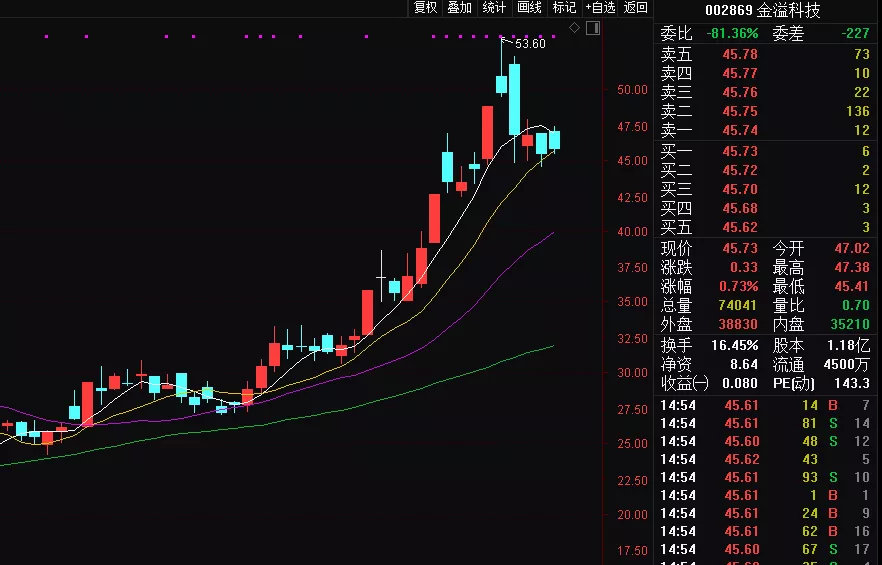This screenshot has width=882, height=565.
Task: Select the 14:54 trade of 81 lots S
Action: pyautogui.click(x=765, y=423)
